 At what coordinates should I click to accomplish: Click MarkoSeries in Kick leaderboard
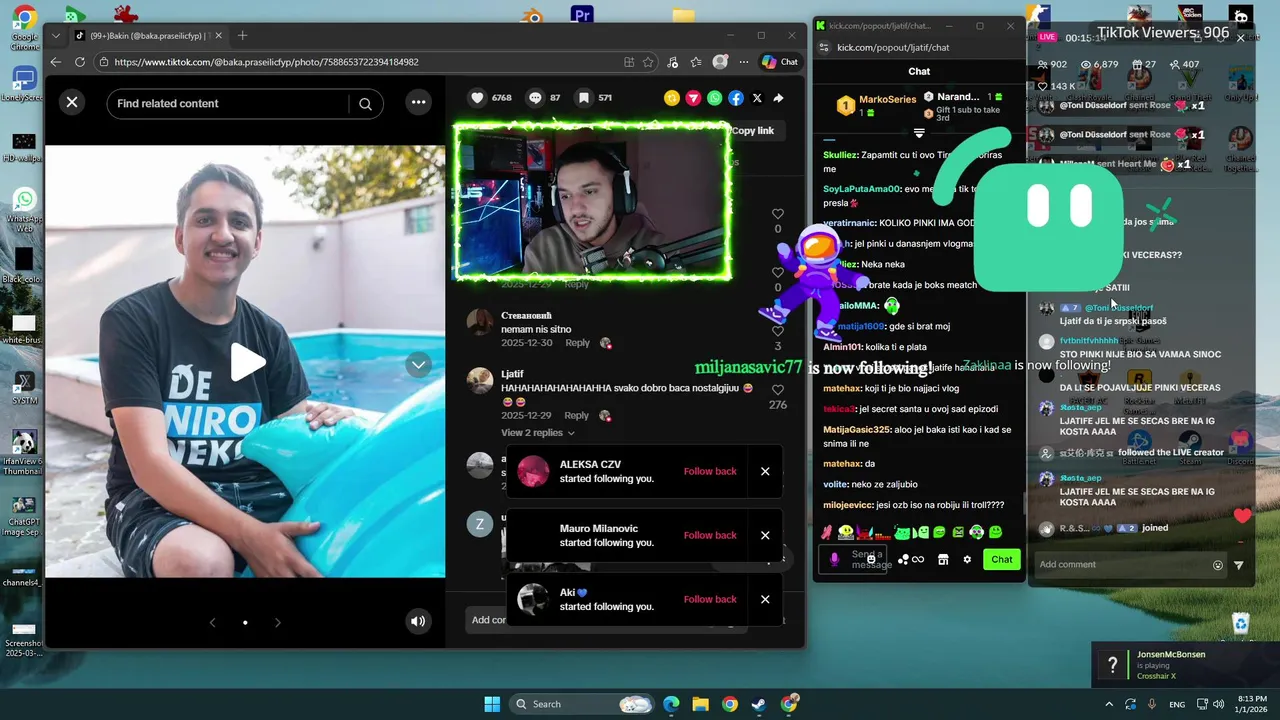click(888, 99)
